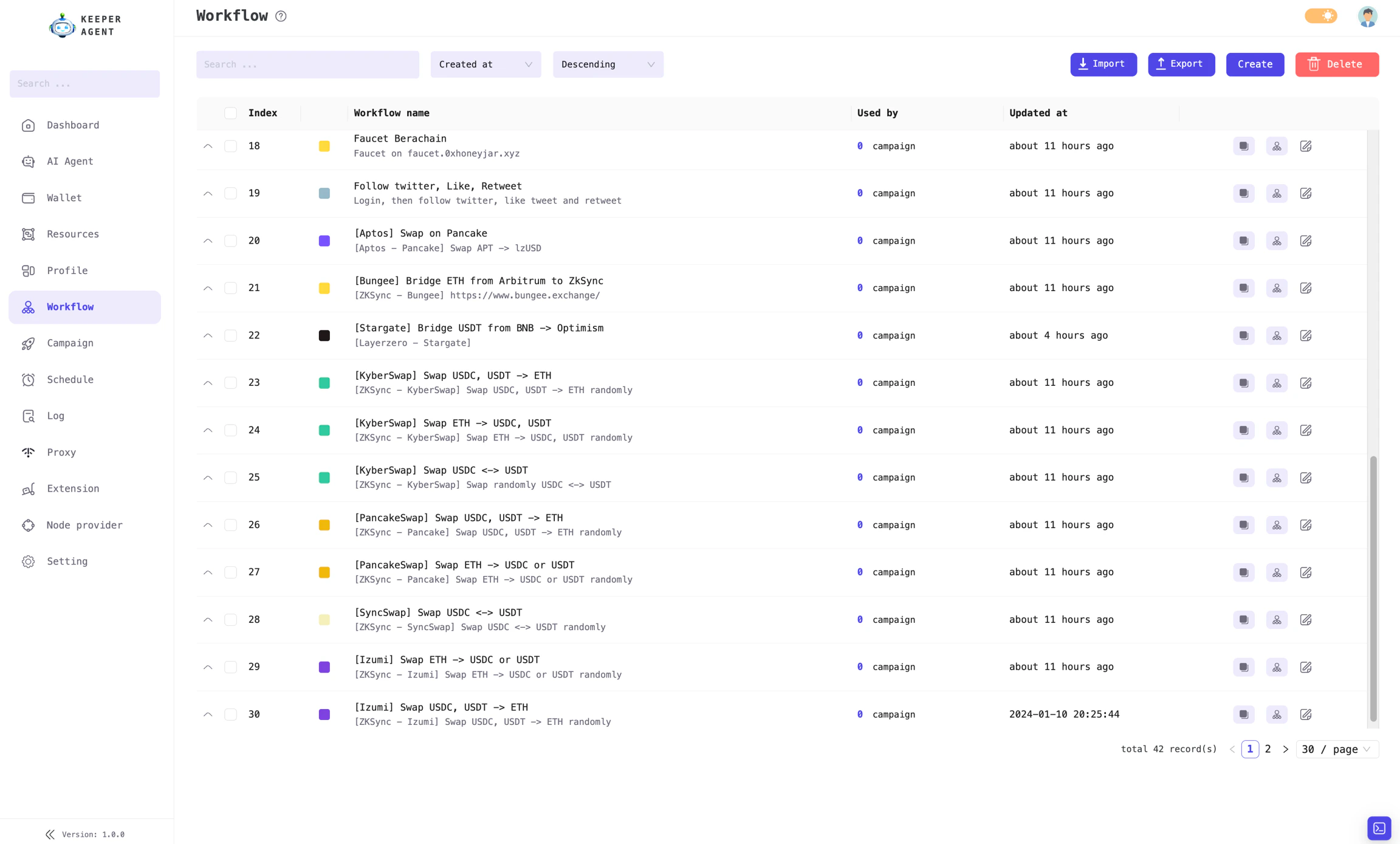This screenshot has height=844, width=1400.
Task: Open the chat widget at bottom right
Action: [x=1378, y=828]
